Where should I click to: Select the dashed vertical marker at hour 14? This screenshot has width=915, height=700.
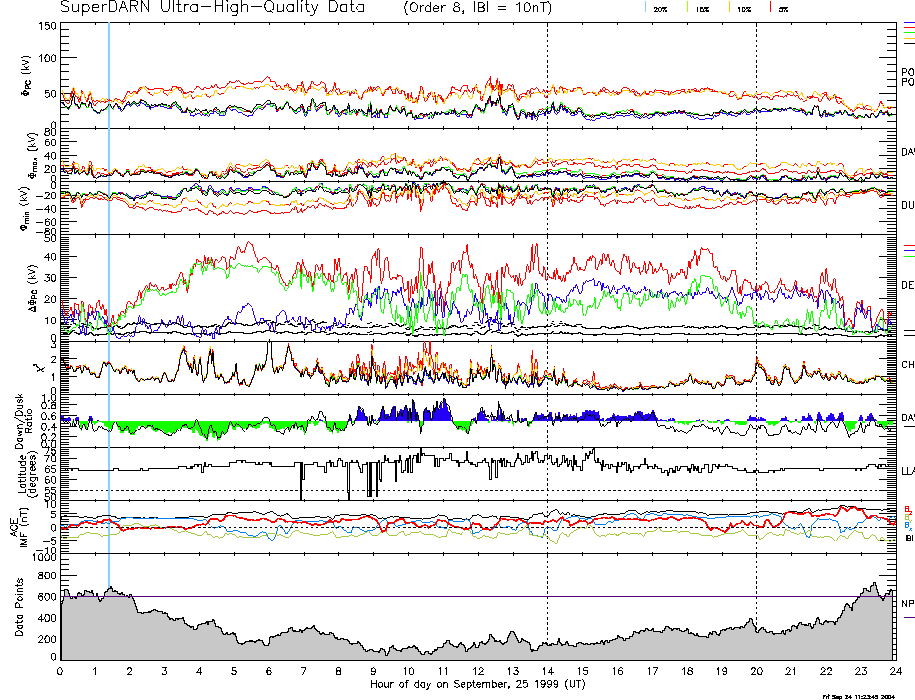[548, 300]
